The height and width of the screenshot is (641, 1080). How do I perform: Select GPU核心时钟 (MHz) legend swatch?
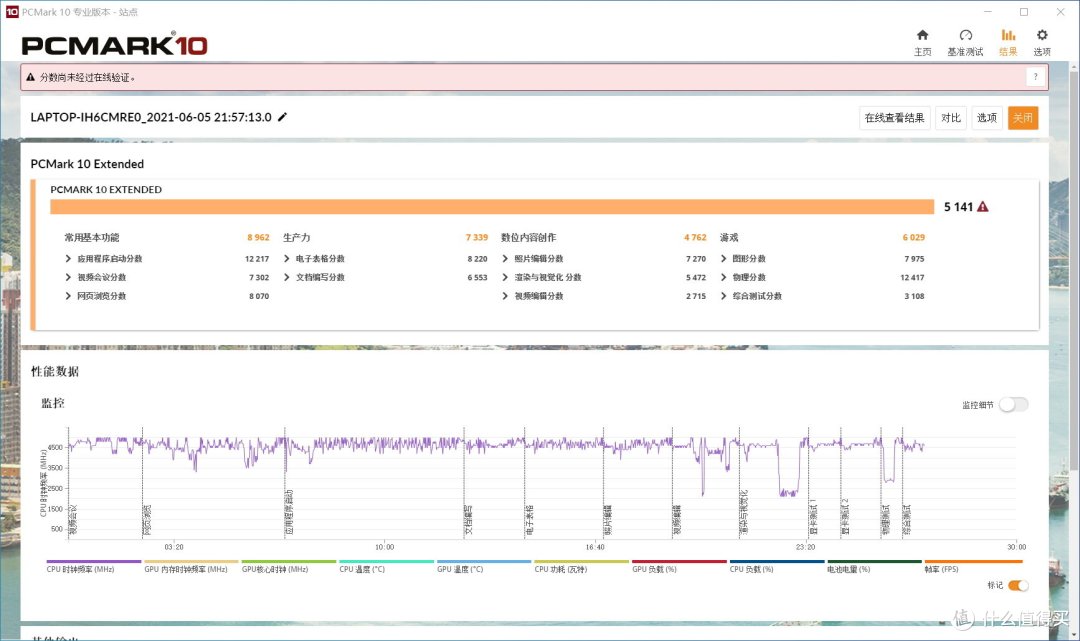(289, 562)
